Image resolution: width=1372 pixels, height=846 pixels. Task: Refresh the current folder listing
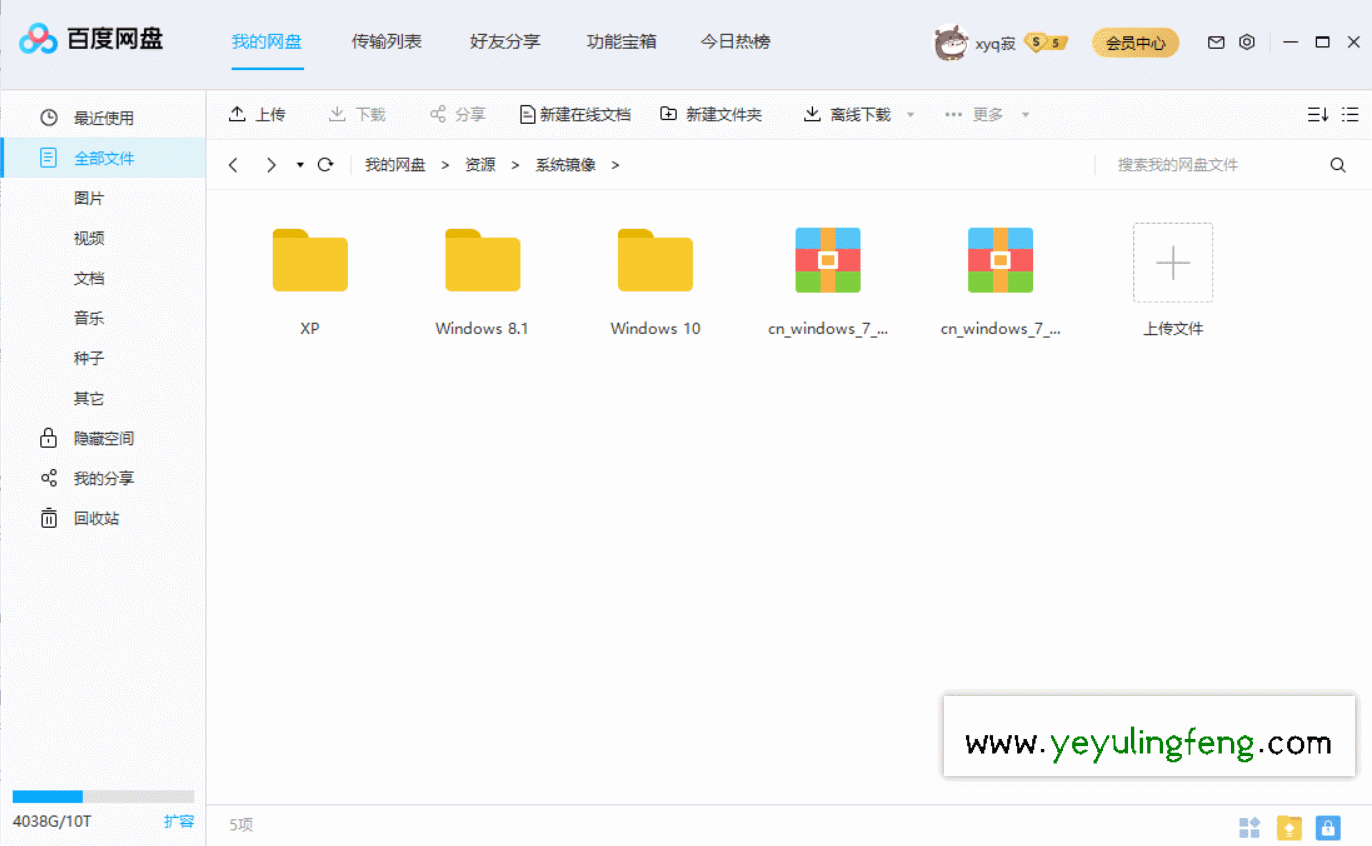325,165
